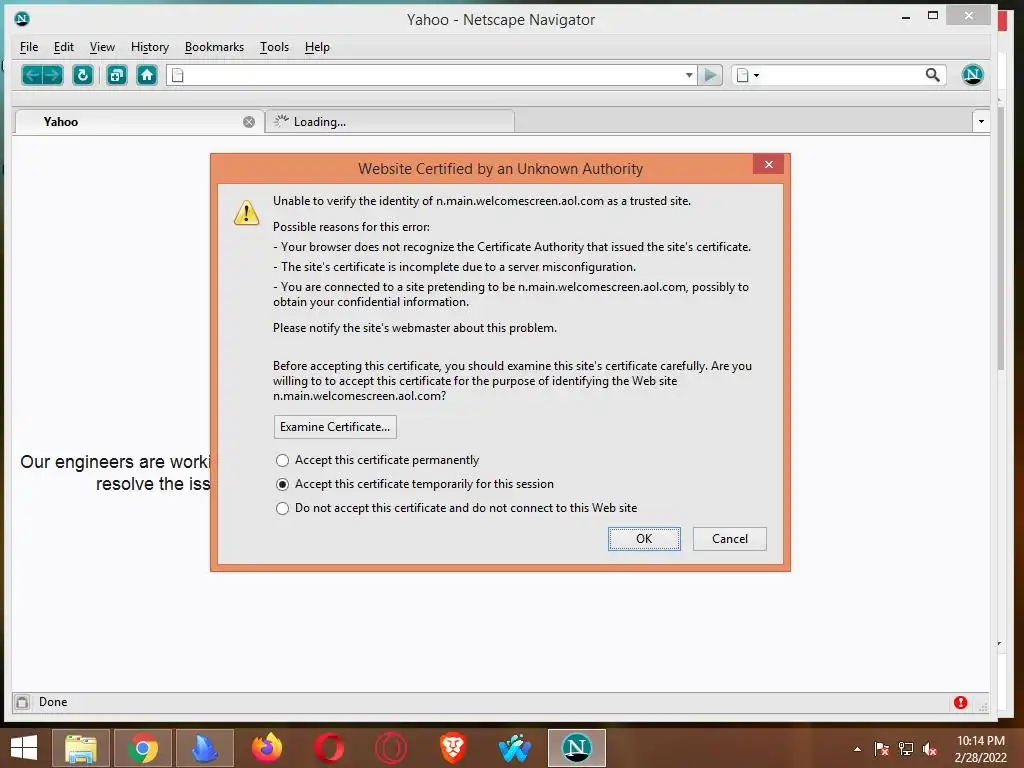The width and height of the screenshot is (1024, 768).
Task: Go to the home page icon
Action: [147, 76]
